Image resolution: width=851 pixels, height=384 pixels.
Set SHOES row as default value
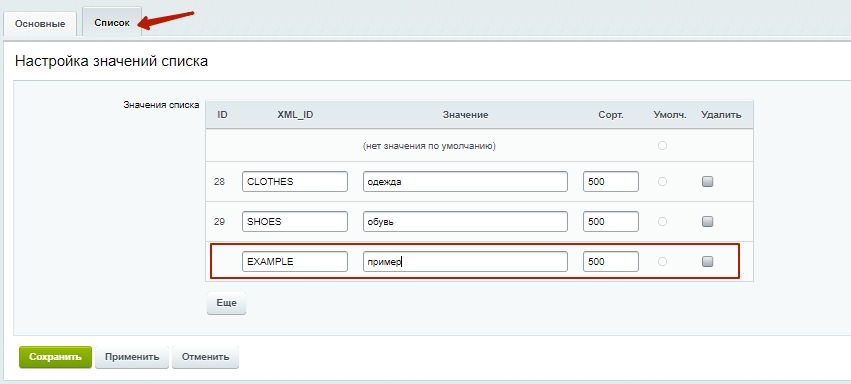(662, 221)
